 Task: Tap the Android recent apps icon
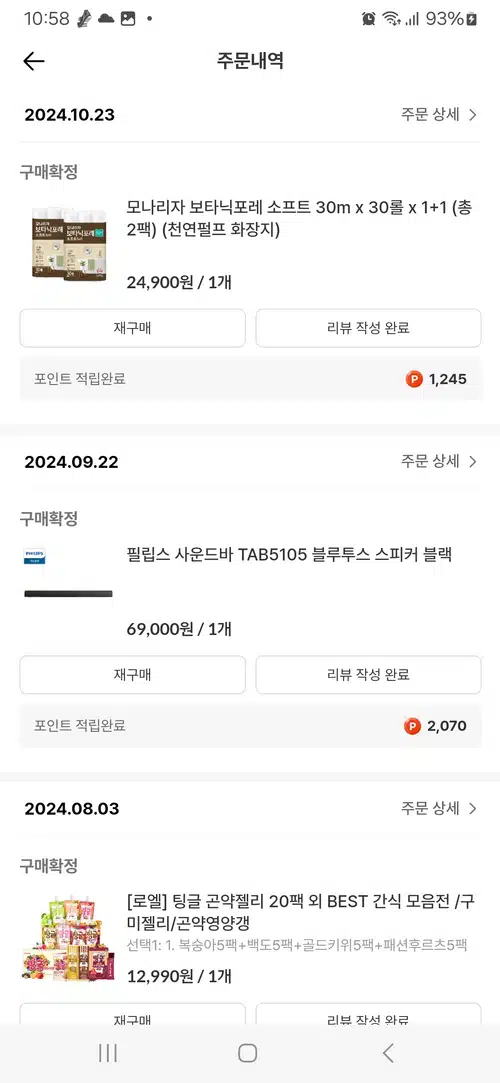coord(108,1053)
